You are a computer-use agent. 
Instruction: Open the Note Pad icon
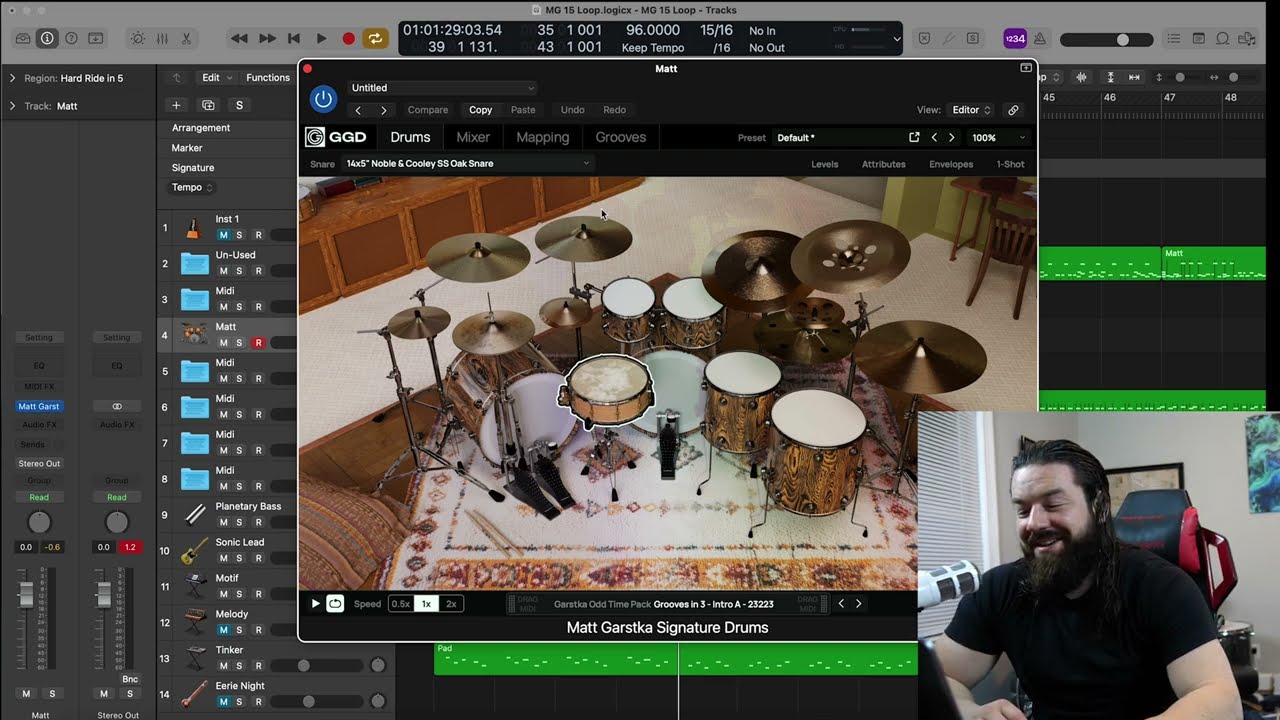(x=1199, y=38)
